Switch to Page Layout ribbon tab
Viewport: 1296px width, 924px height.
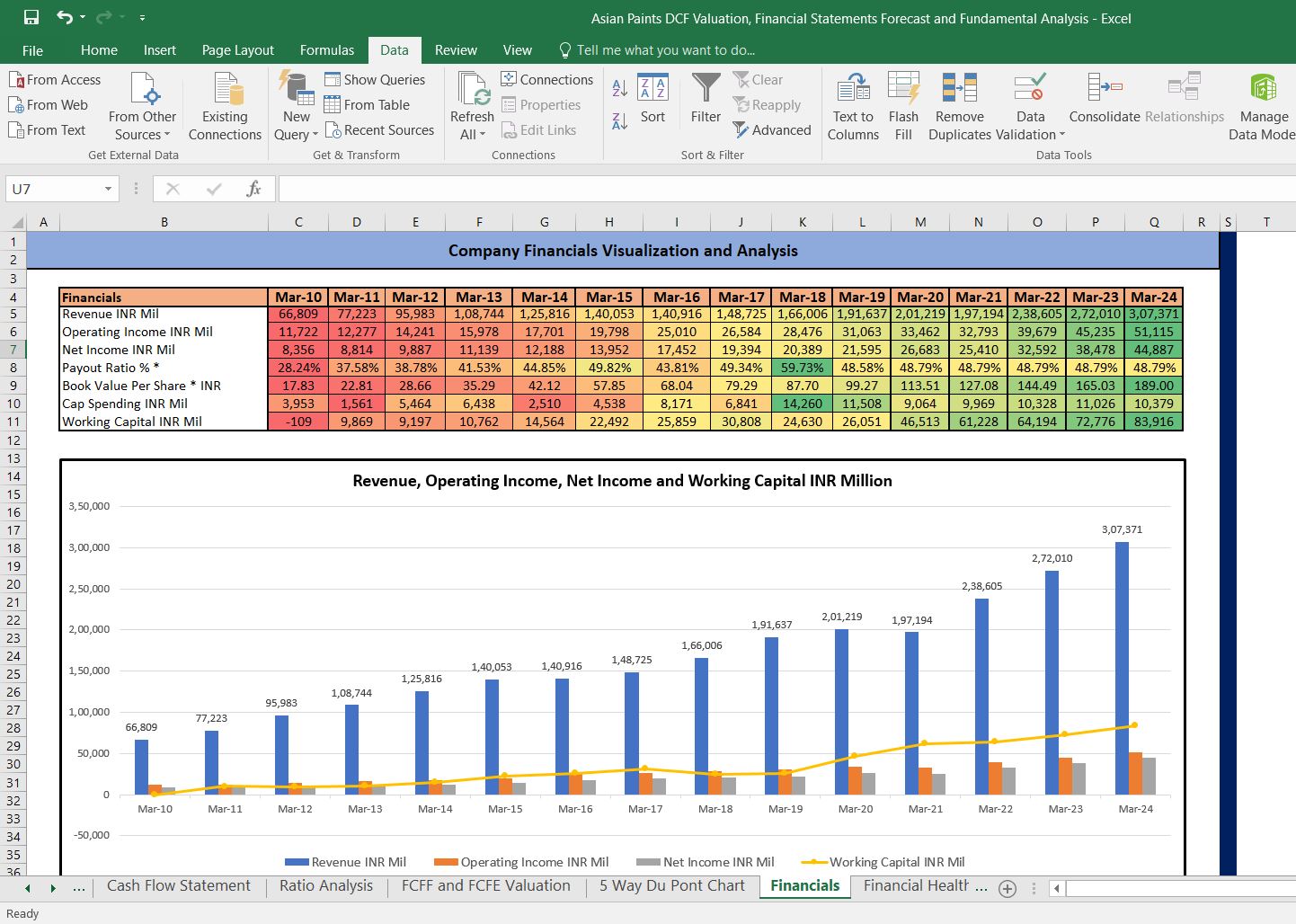click(238, 50)
